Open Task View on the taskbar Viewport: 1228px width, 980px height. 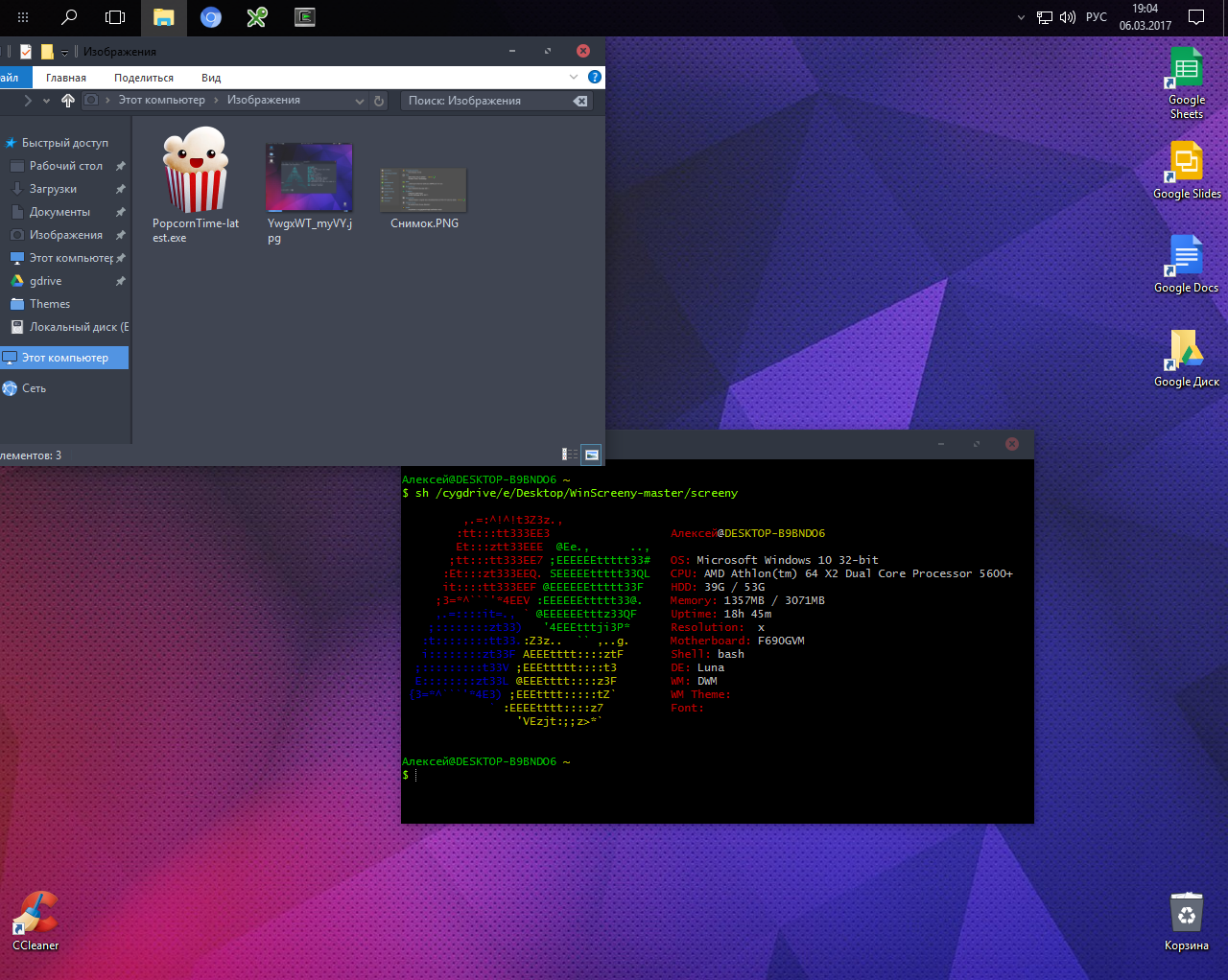tap(115, 17)
